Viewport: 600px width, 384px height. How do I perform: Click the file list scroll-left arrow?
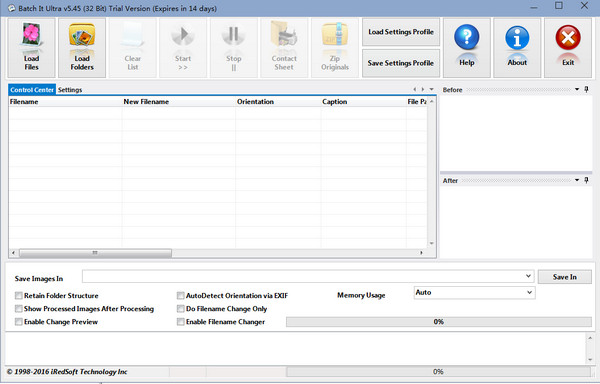(x=13, y=253)
